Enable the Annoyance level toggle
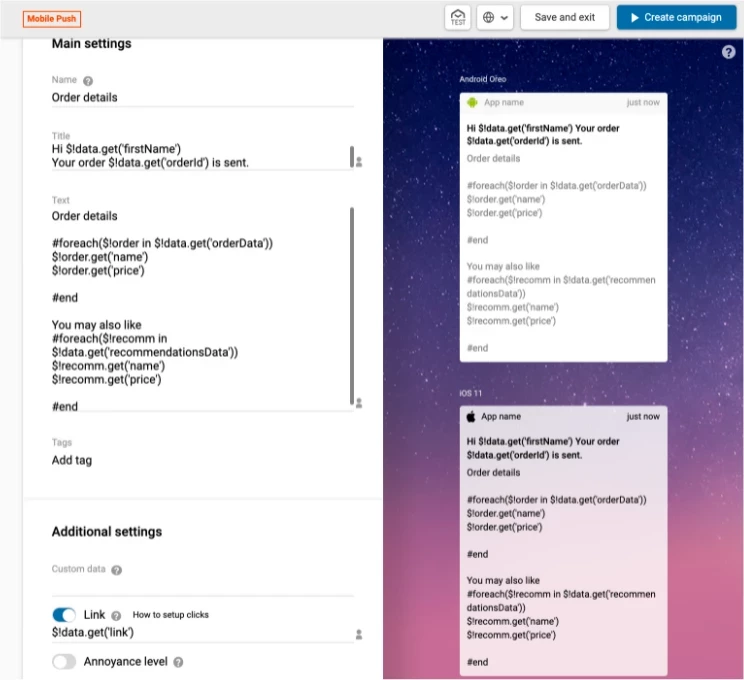744x680 pixels. [64, 662]
